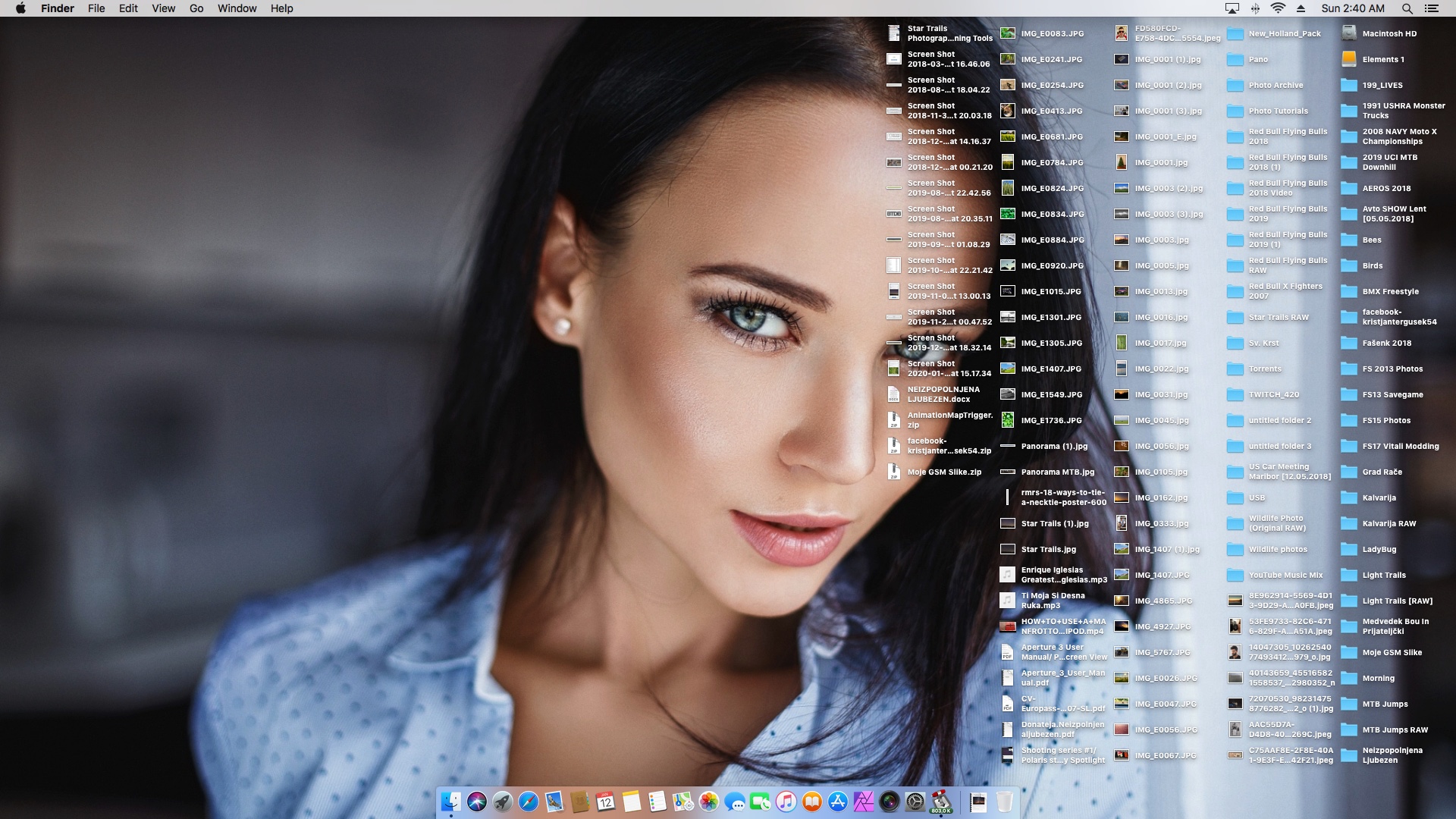Click the AirPlay display menu icon
1456x819 pixels.
click(1232, 8)
